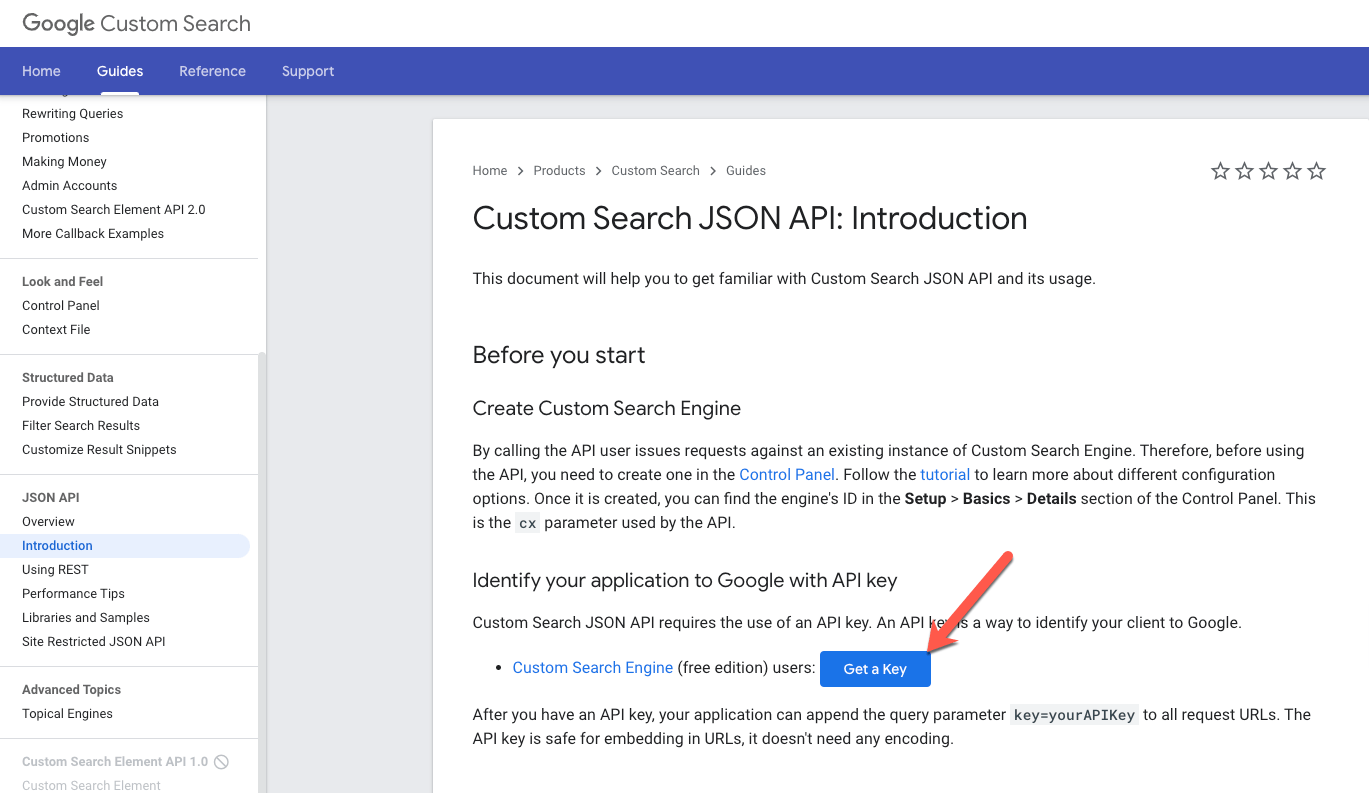
Task: Open Control Panel sidebar item
Action: pyautogui.click(x=61, y=306)
